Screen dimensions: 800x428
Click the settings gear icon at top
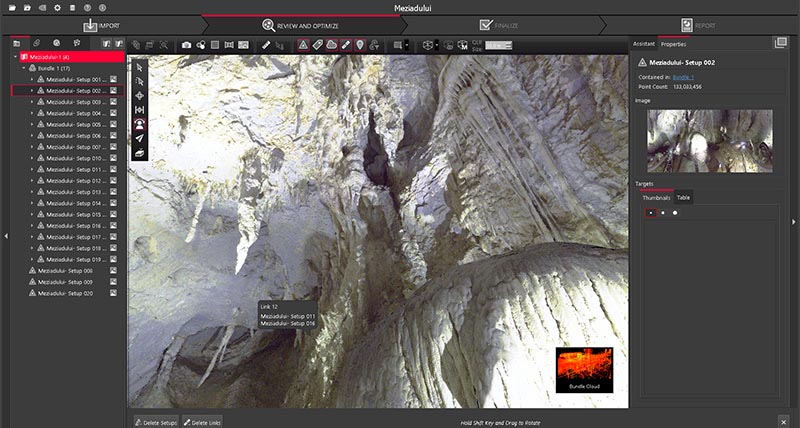click(x=57, y=7)
